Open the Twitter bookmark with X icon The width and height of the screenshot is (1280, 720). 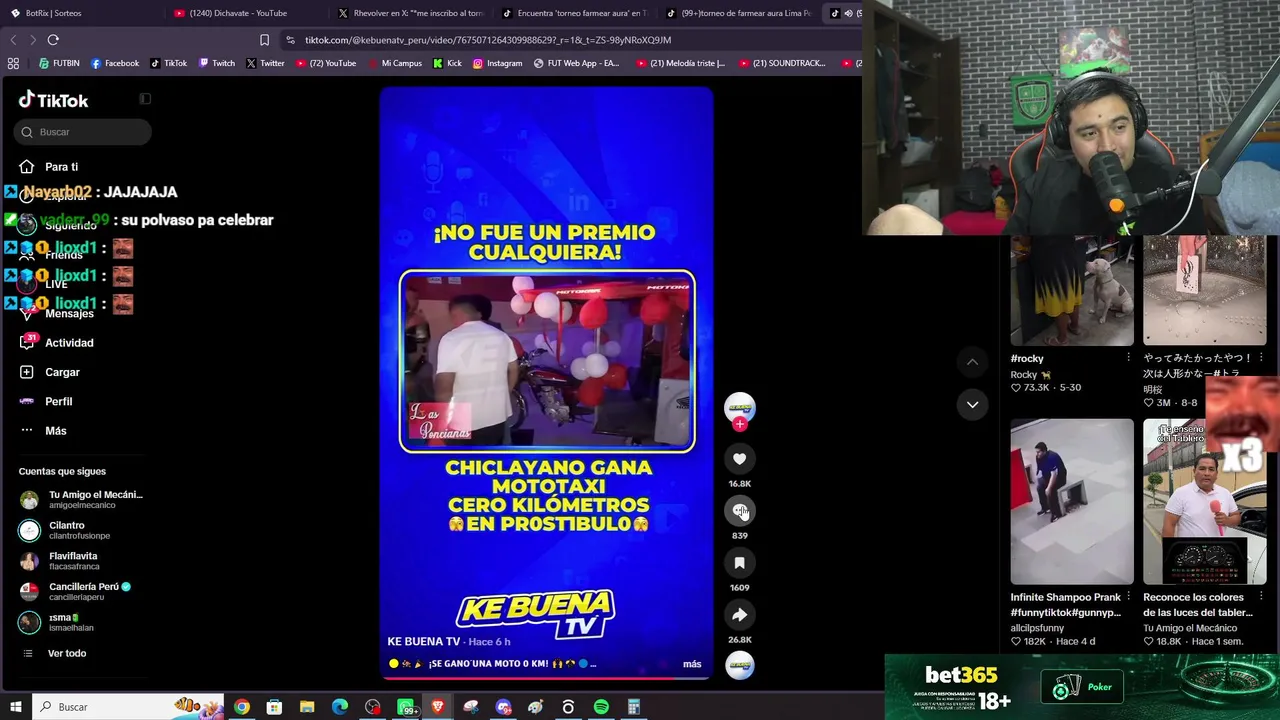pyautogui.click(x=265, y=63)
